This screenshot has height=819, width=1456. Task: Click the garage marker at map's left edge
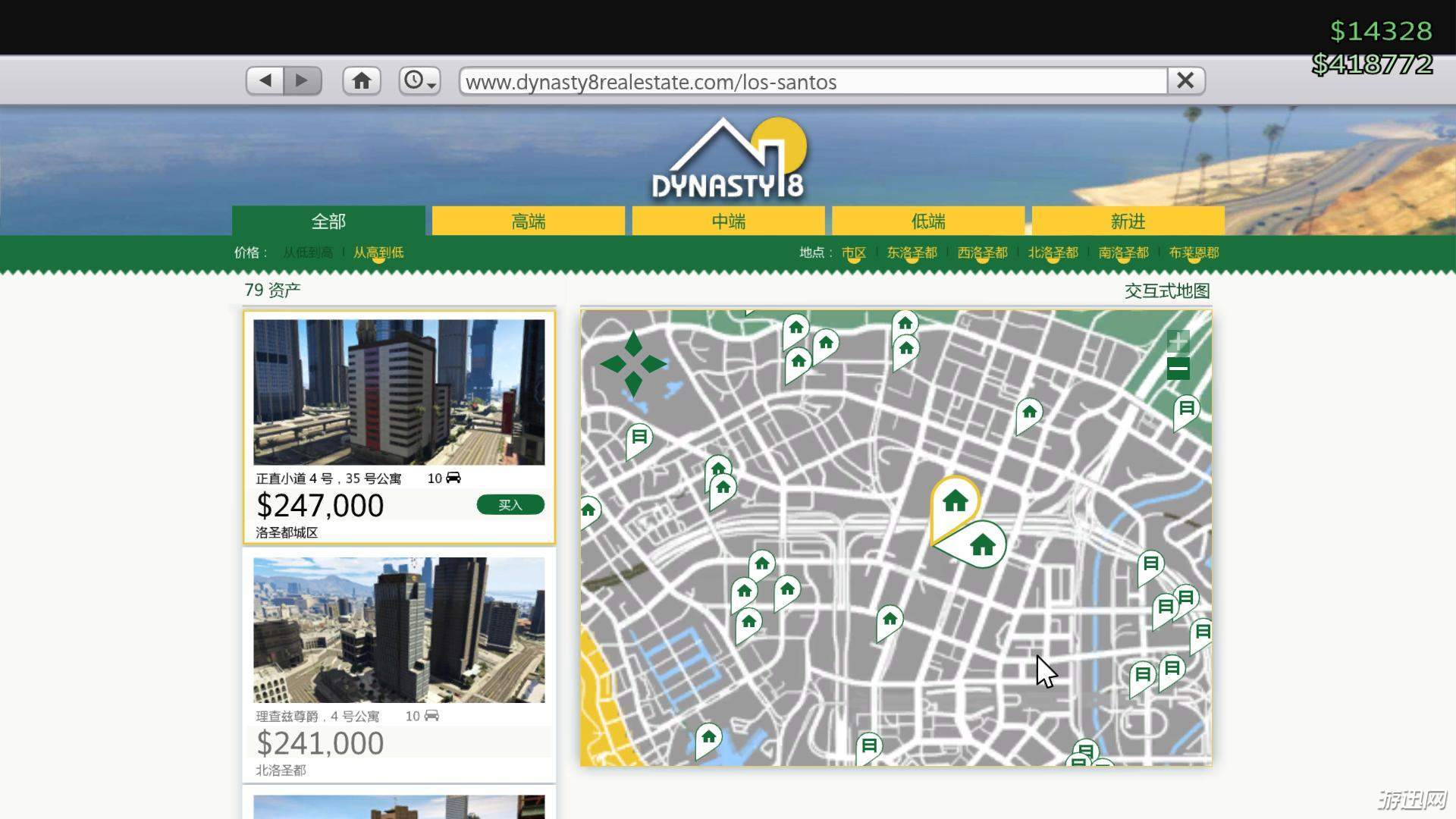tap(639, 438)
